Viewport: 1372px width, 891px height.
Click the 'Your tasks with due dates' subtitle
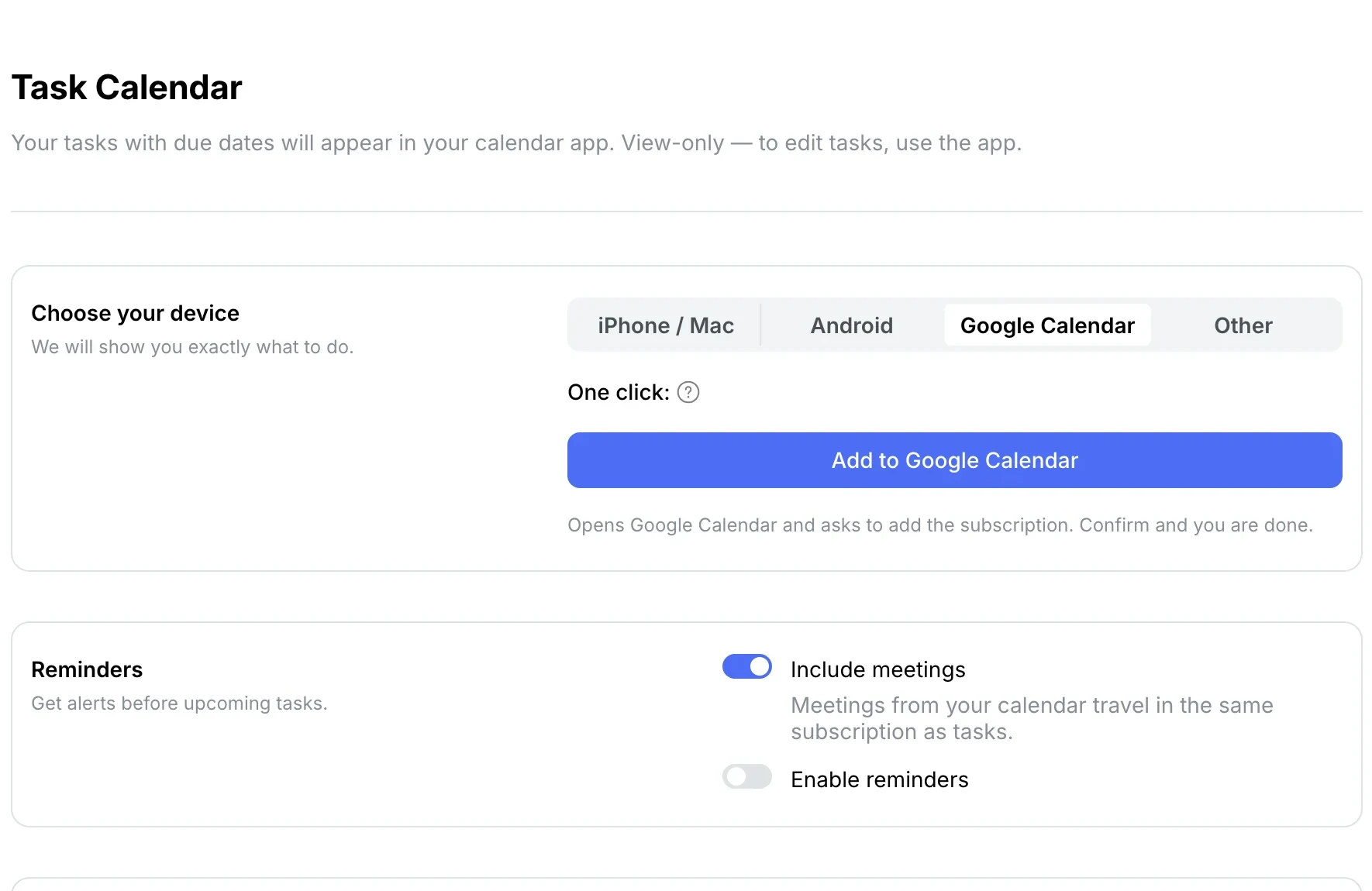pyautogui.click(x=517, y=143)
